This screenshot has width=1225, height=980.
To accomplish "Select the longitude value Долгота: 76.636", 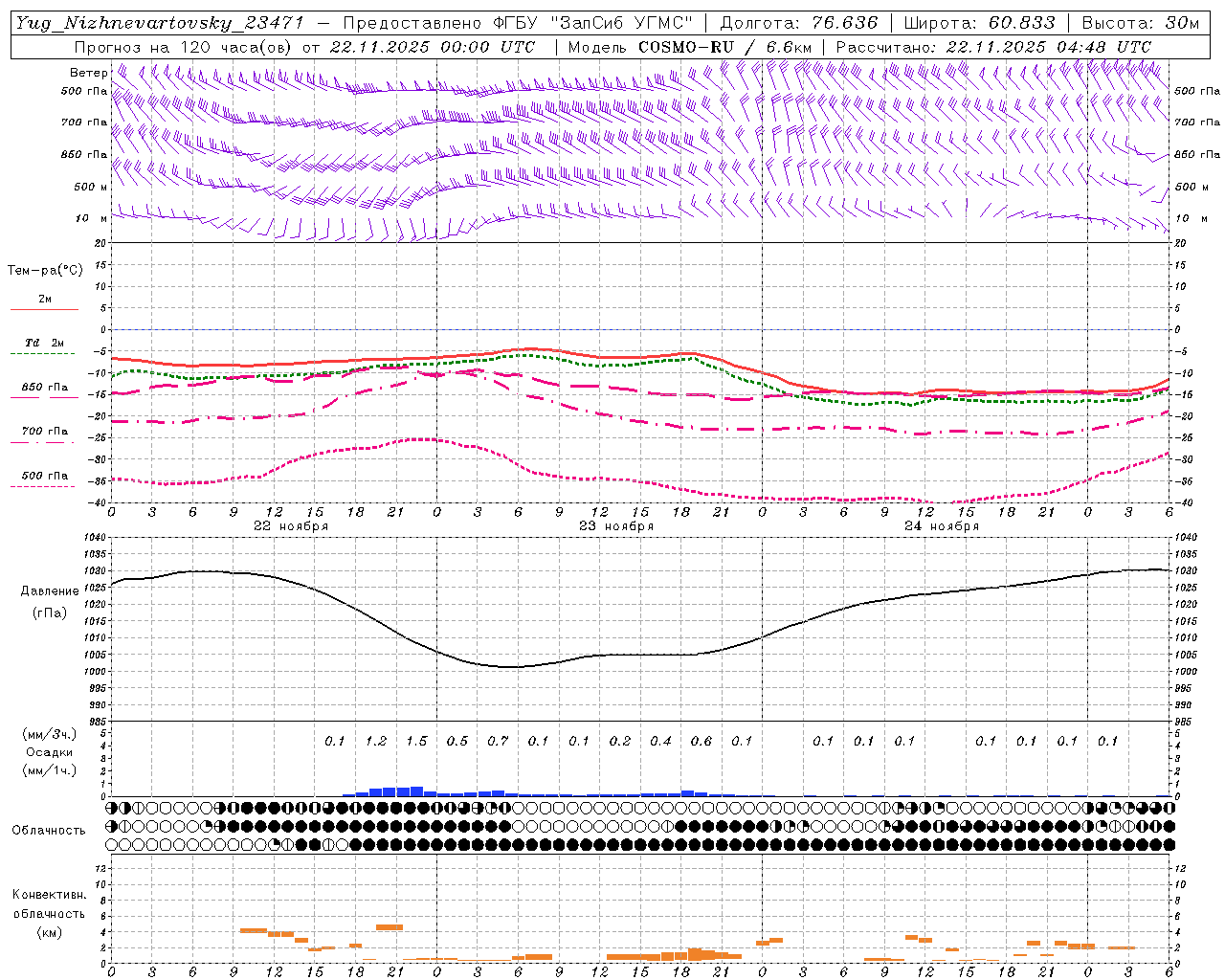I will point(798,23).
